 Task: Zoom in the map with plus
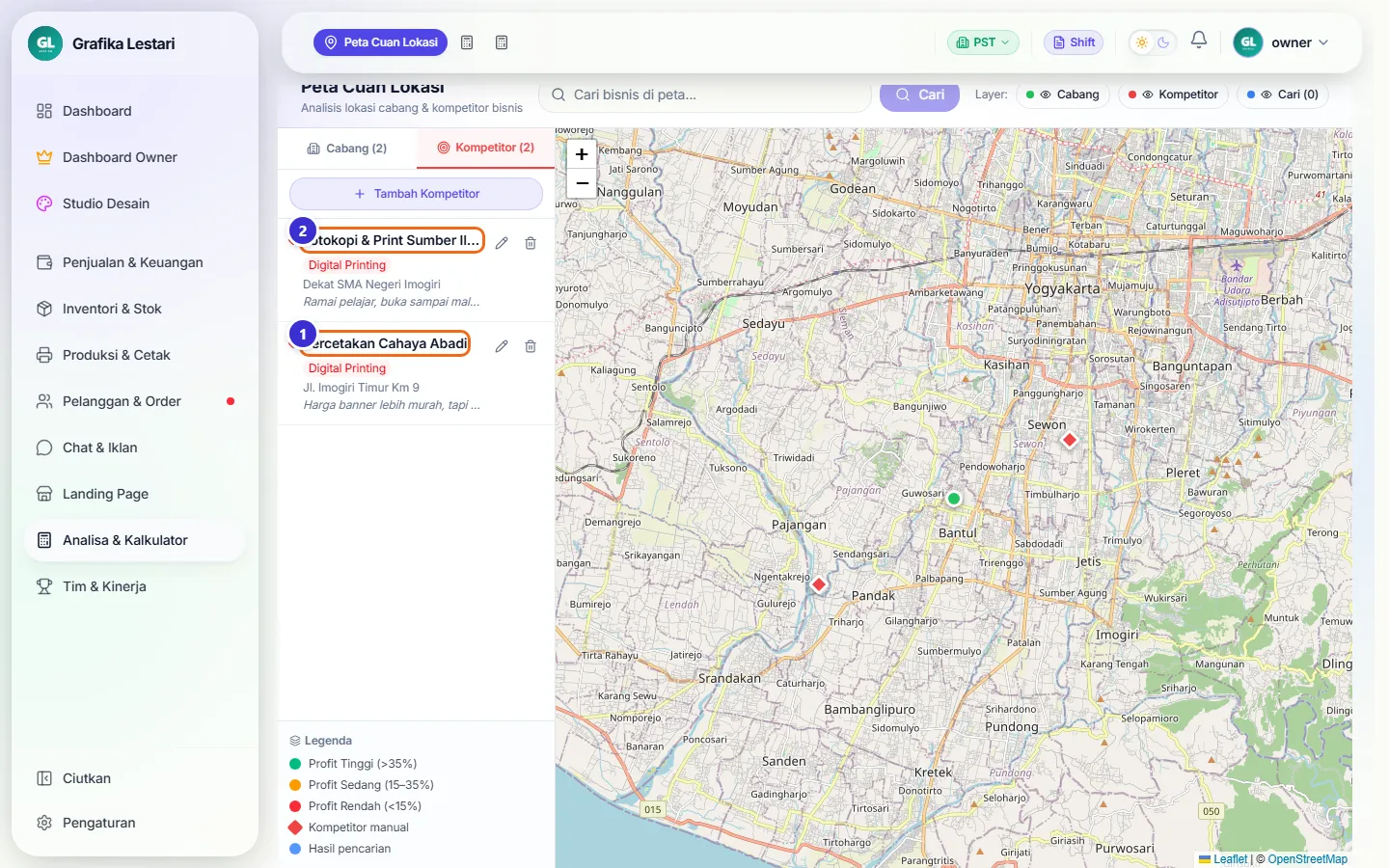coord(582,154)
